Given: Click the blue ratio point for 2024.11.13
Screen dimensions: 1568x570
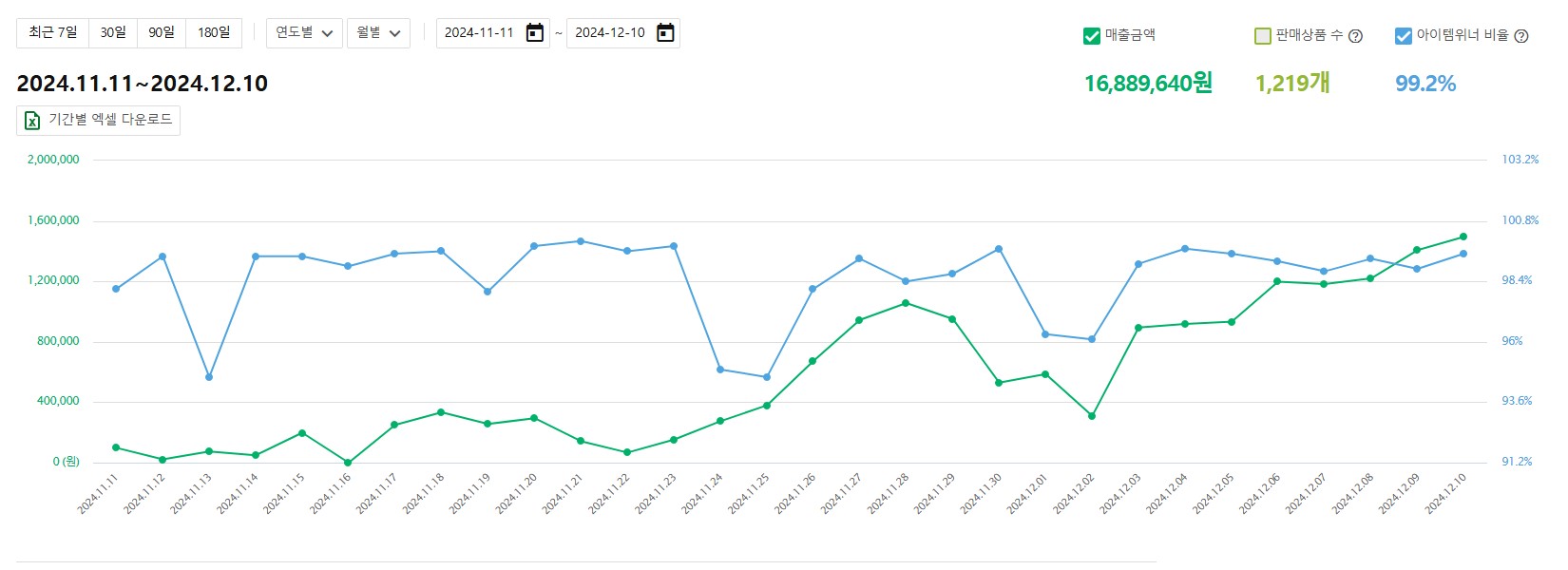Looking at the screenshot, I should point(209,377).
